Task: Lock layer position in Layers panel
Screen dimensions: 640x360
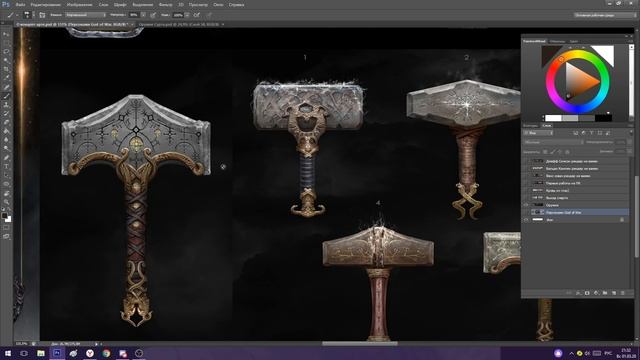Action: [560, 152]
